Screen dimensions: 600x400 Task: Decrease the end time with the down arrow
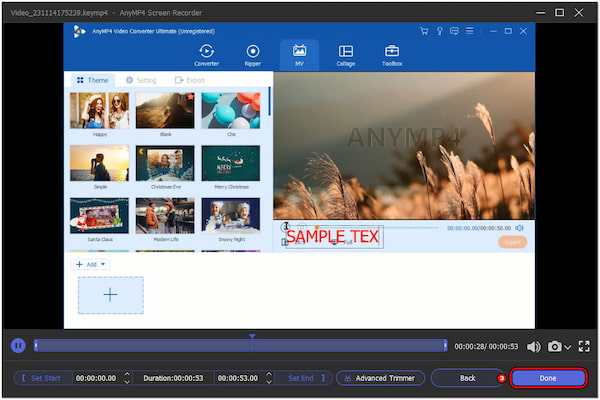coord(269,382)
